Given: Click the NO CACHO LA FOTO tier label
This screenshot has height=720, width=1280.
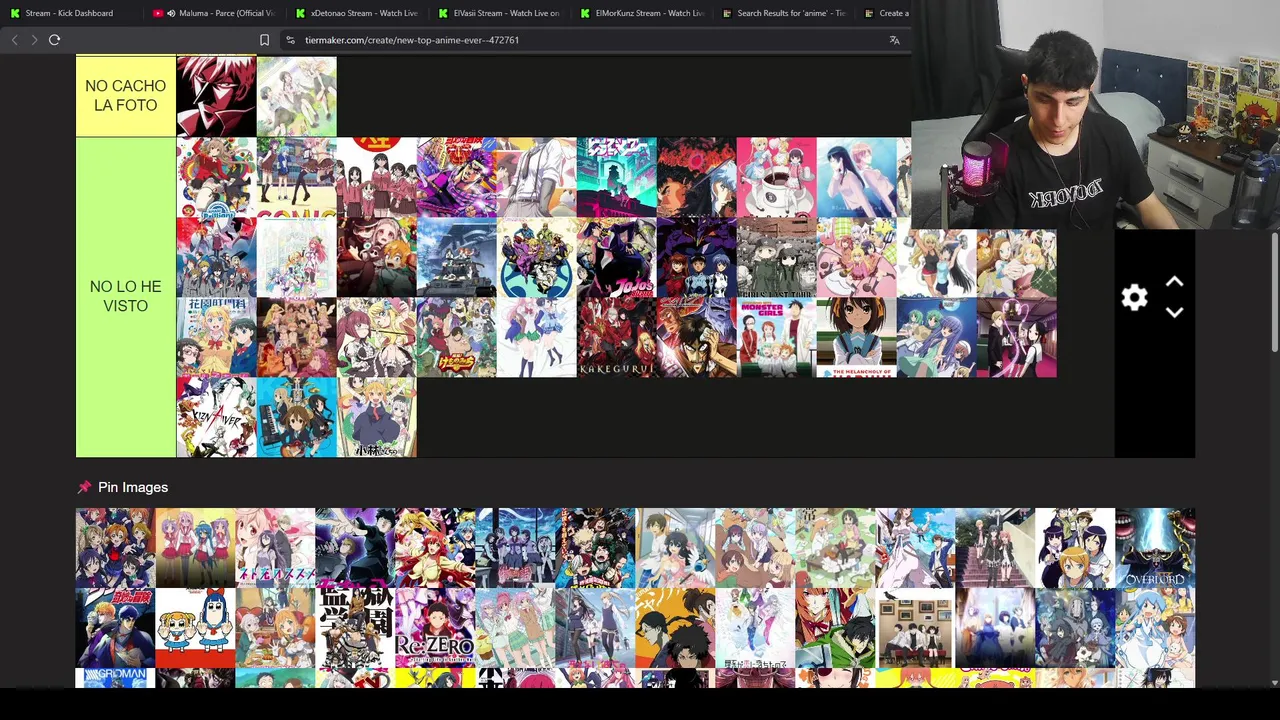Looking at the screenshot, I should point(126,96).
